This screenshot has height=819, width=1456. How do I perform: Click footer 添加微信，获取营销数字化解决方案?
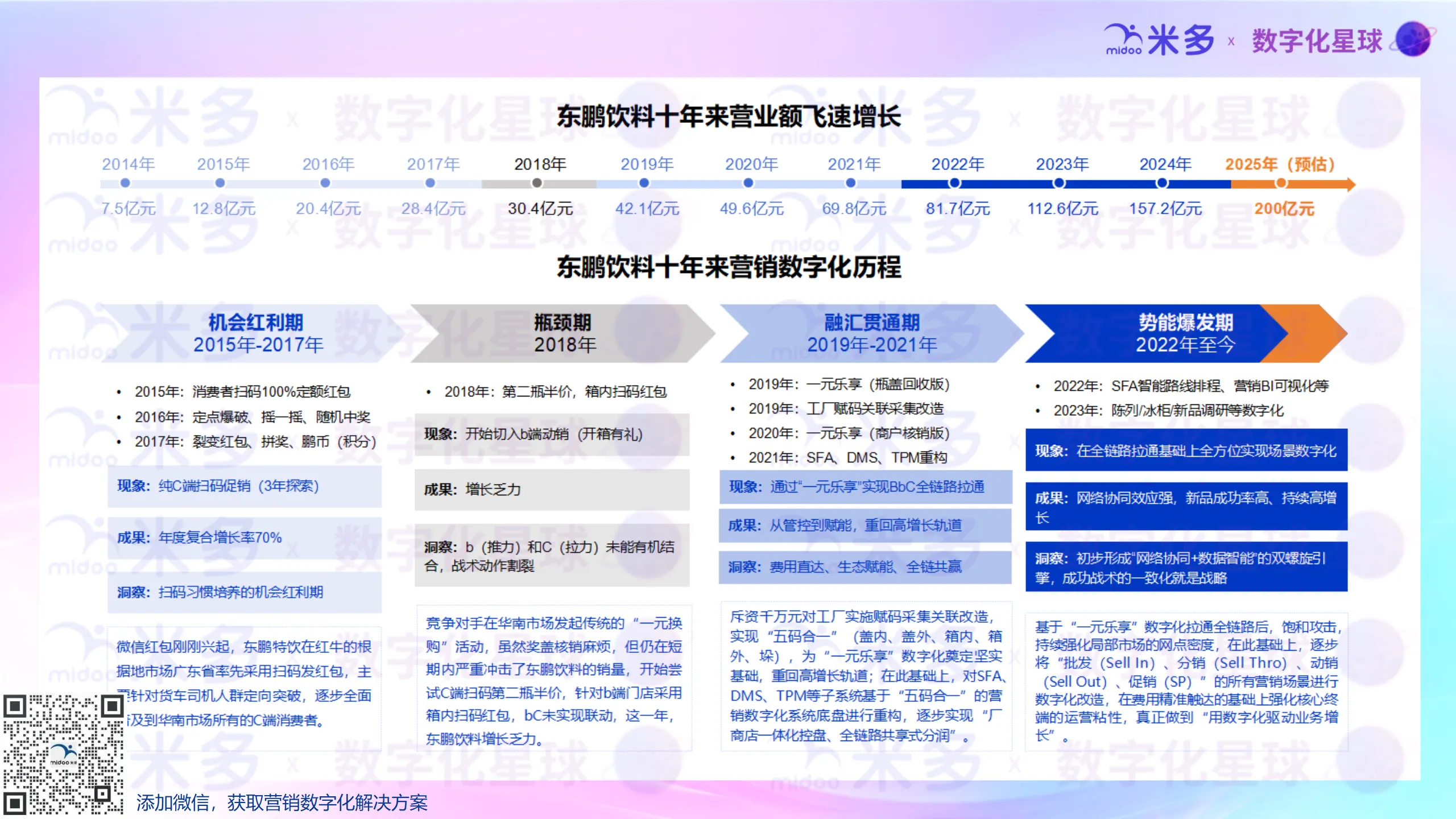282,803
